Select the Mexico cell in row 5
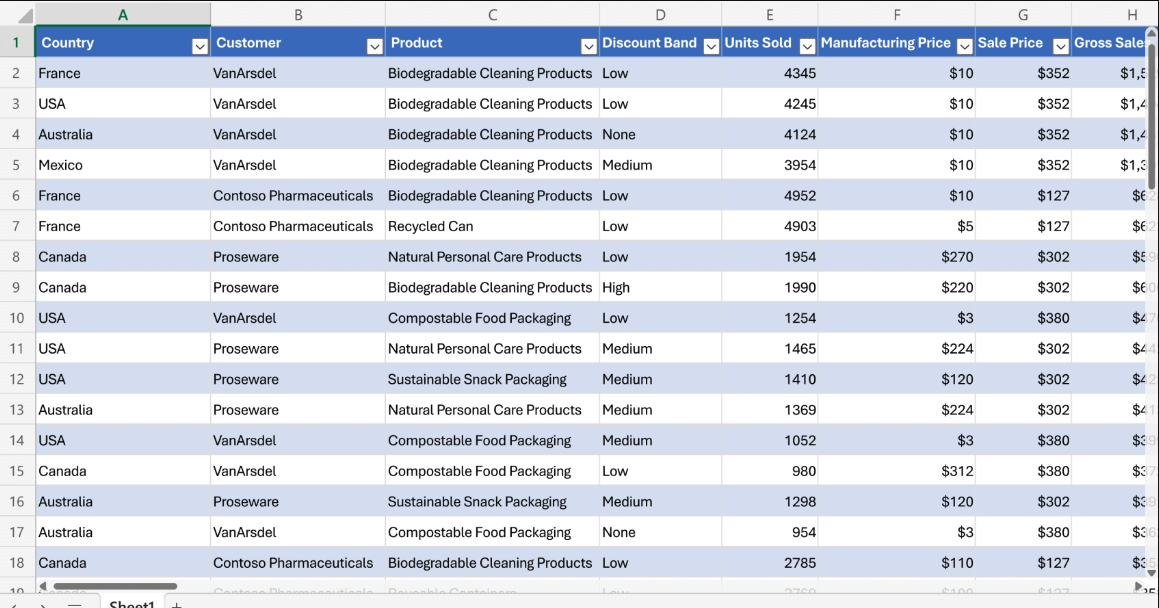The image size is (1159, 608). [123, 165]
